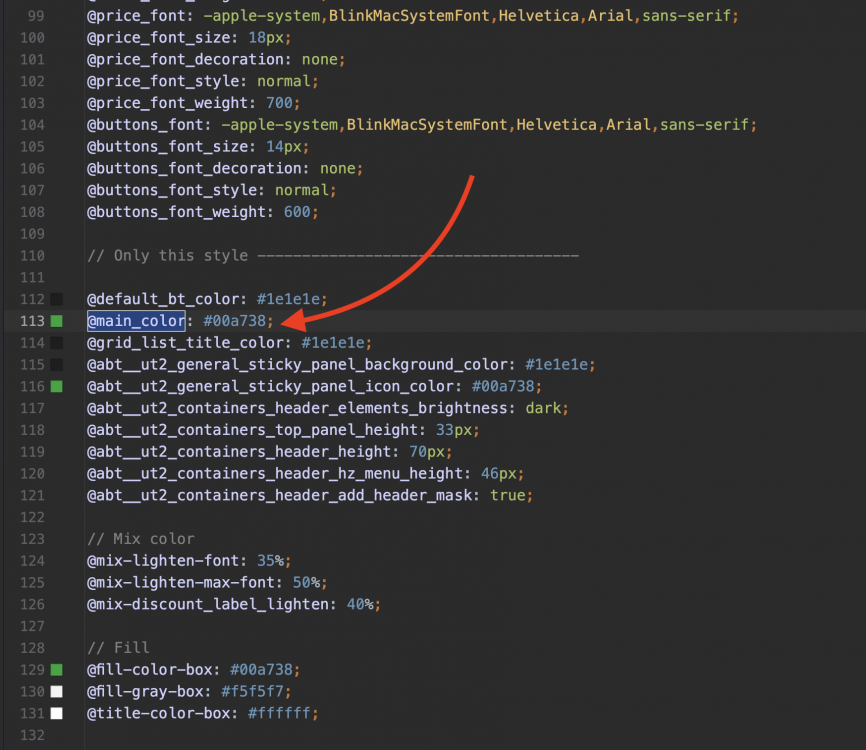Click the green swatch on line 116
The width and height of the screenshot is (866, 750).
pyautogui.click(x=57, y=386)
